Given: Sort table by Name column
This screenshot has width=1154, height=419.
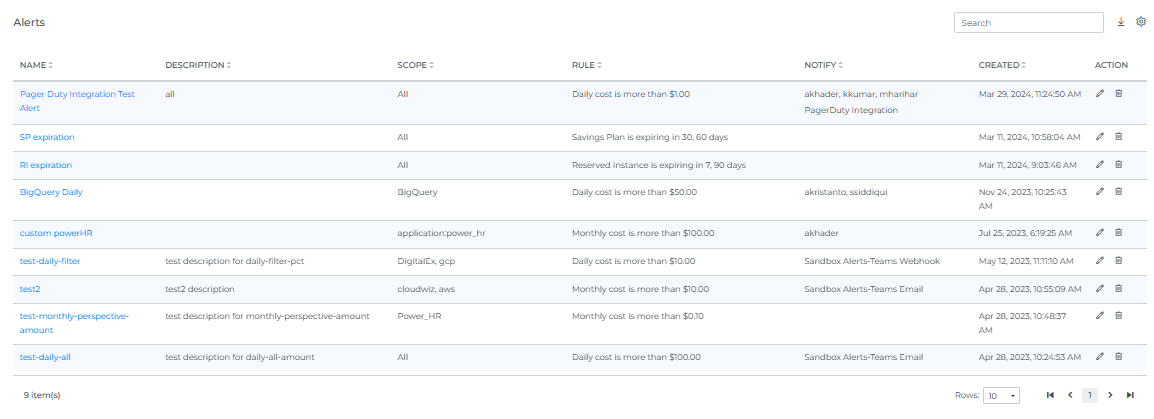Looking at the screenshot, I should click(x=36, y=65).
